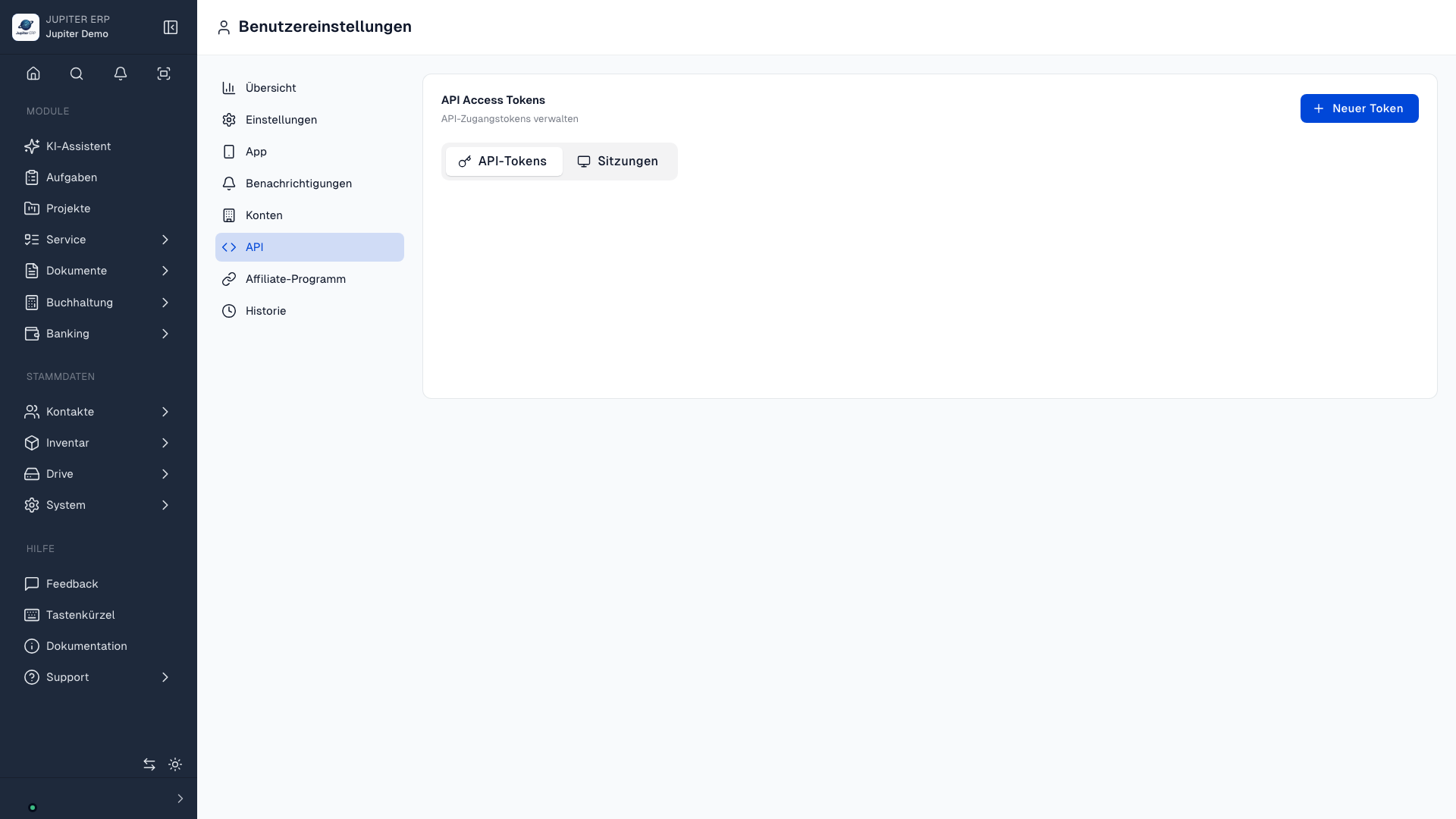
Task: Click the scan/focus frame icon
Action: click(x=164, y=74)
